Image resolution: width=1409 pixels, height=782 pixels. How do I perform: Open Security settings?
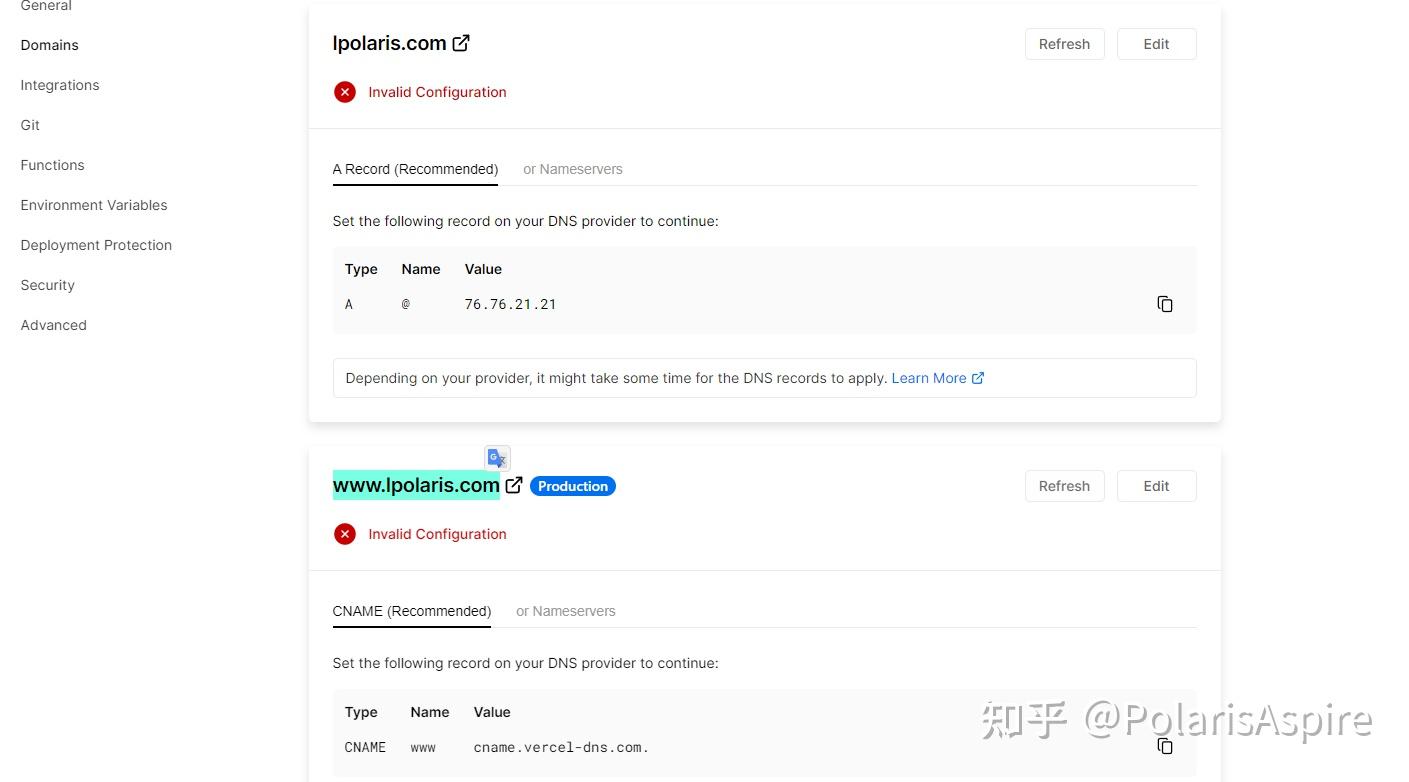(48, 285)
